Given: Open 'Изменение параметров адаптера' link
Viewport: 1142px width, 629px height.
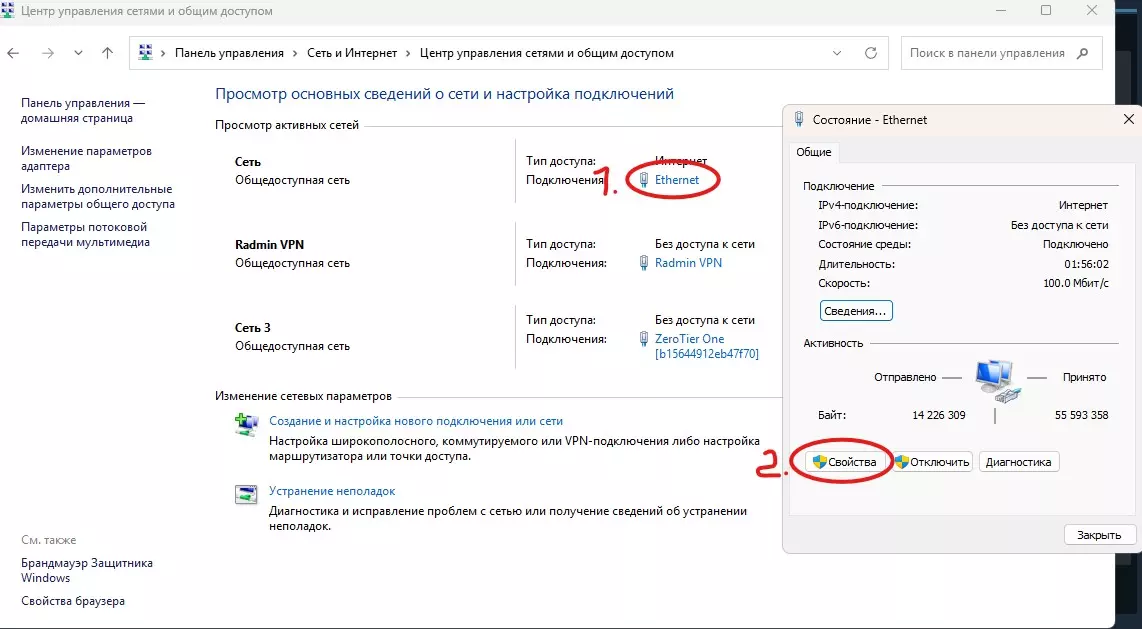Looking at the screenshot, I should (87, 159).
